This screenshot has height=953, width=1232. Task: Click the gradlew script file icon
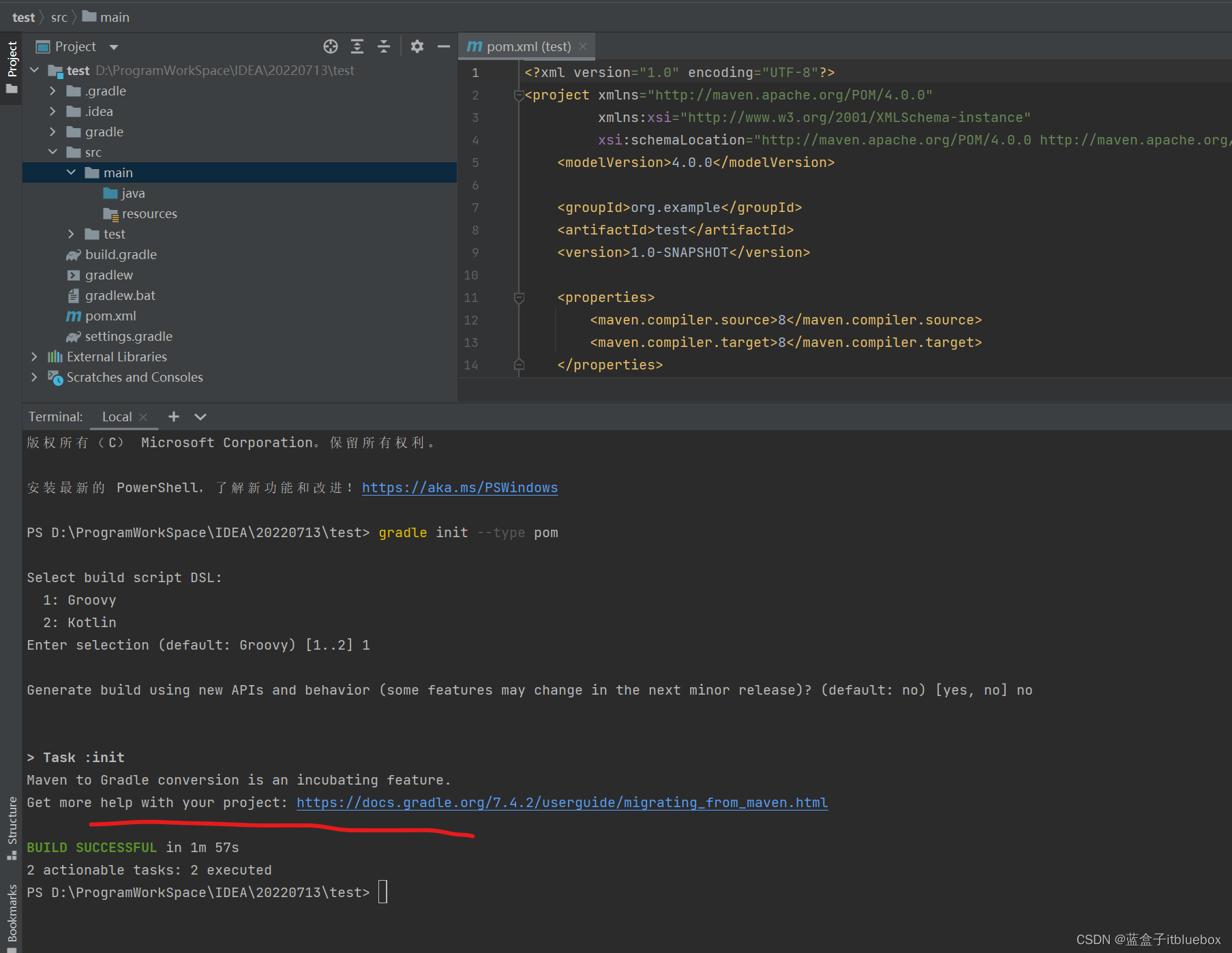pos(74,275)
